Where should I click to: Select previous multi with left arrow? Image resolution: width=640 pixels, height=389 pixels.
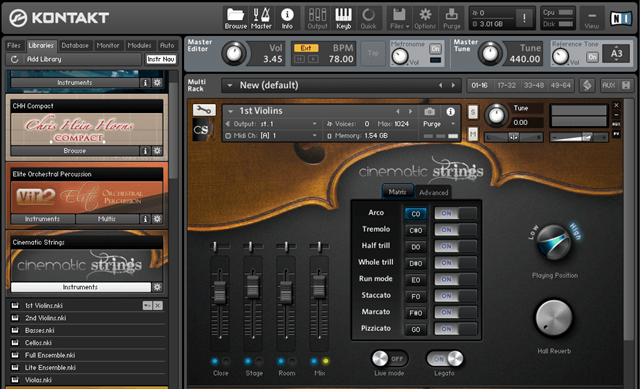coord(440,85)
